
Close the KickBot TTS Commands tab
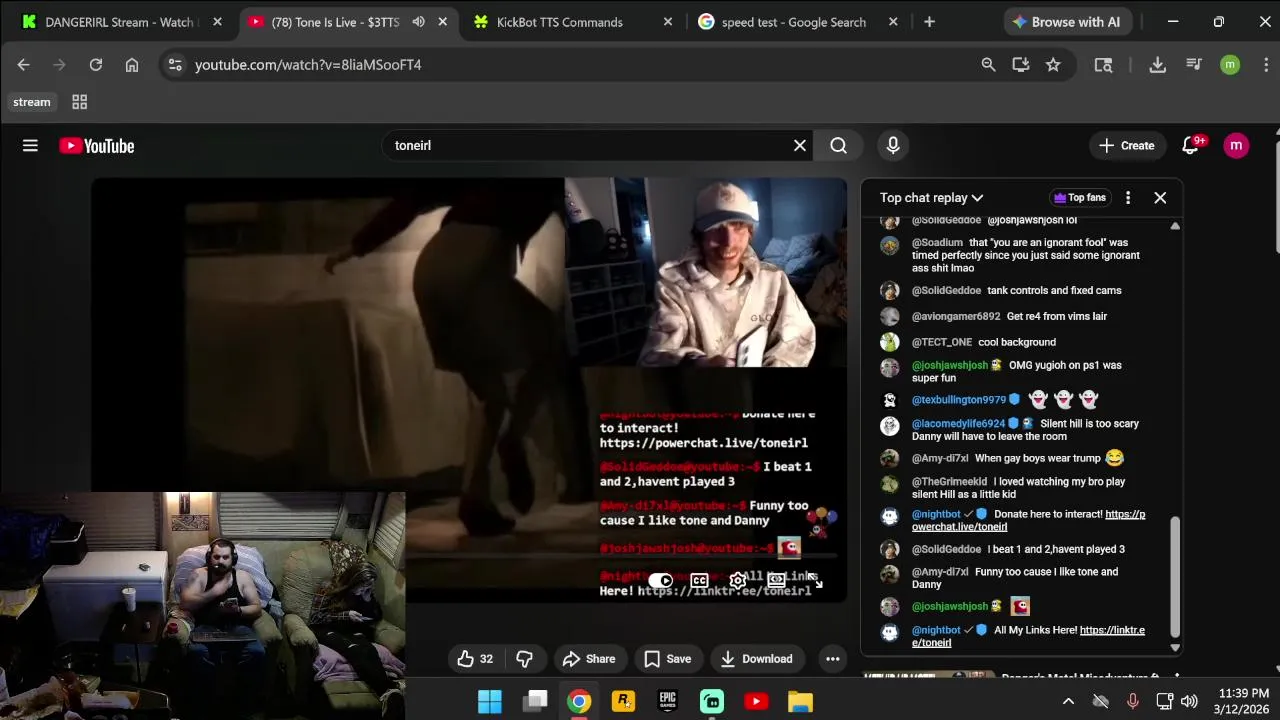pos(668,22)
